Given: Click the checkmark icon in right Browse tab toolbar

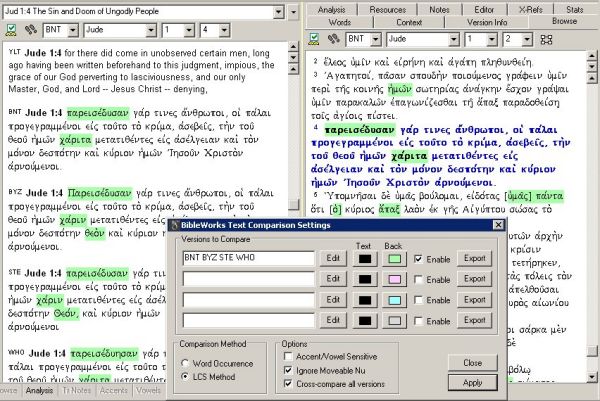Looking at the screenshot, I should click(x=314, y=39).
